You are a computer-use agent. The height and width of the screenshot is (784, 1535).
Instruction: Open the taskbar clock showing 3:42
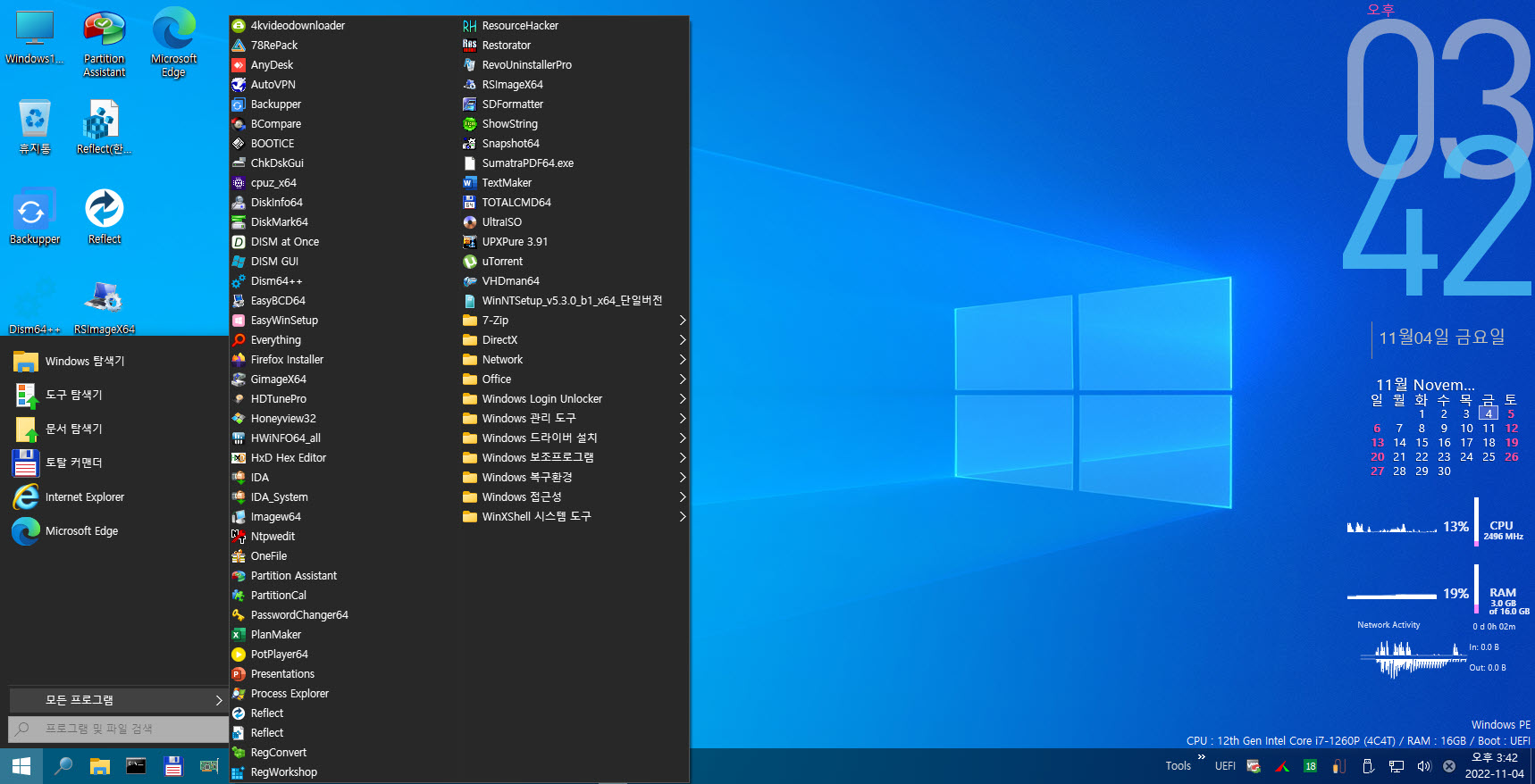tap(1494, 766)
